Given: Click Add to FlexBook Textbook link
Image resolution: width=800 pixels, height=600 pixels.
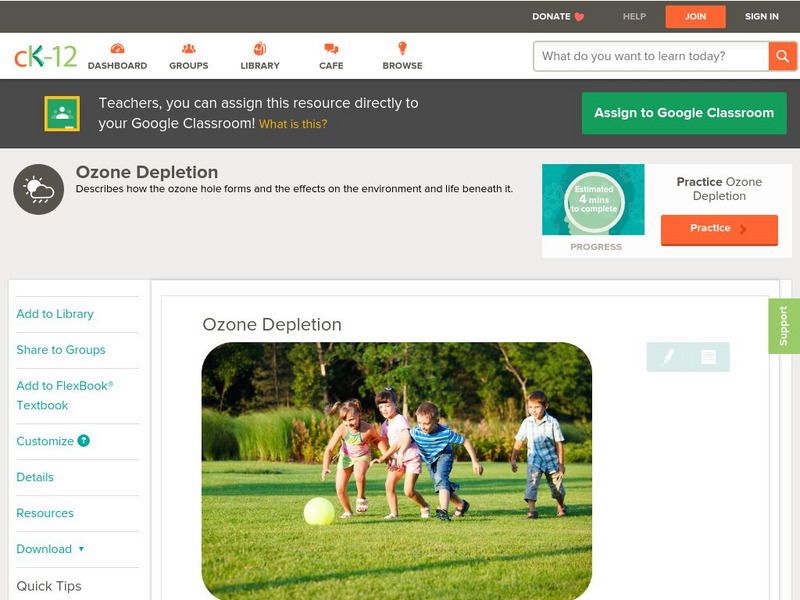Looking at the screenshot, I should pyautogui.click(x=65, y=395).
